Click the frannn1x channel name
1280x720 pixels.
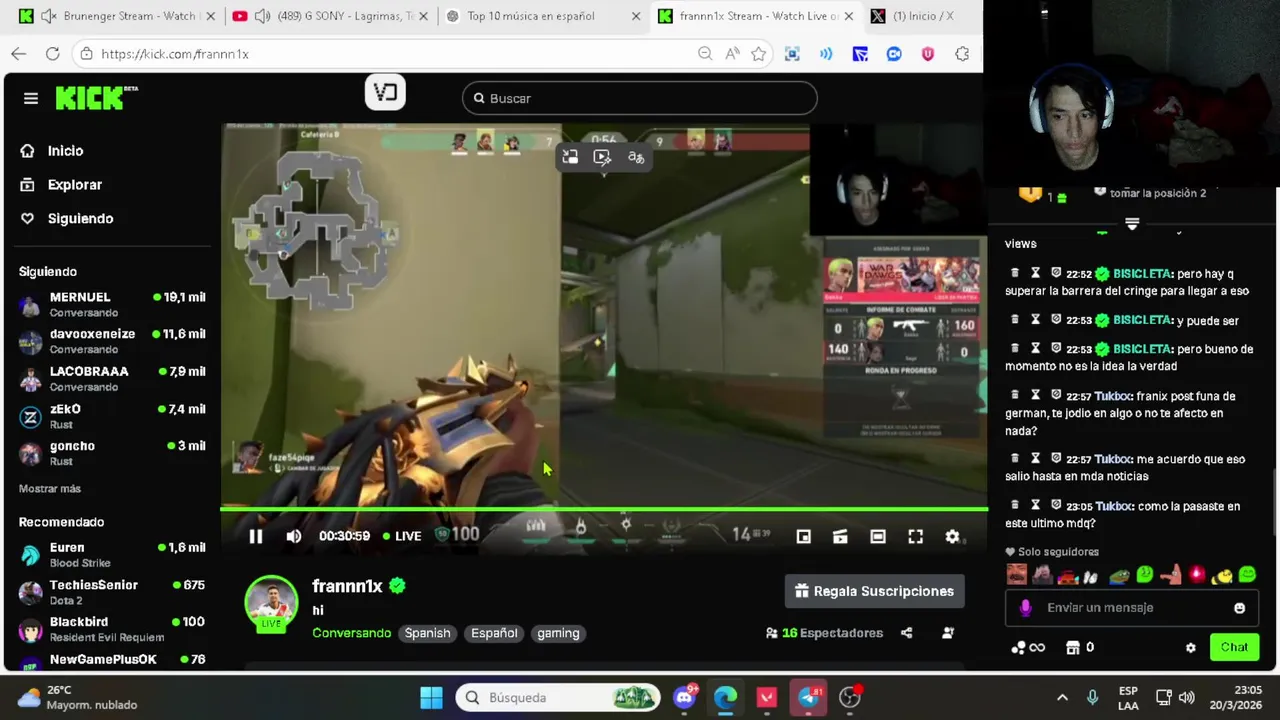click(x=347, y=586)
